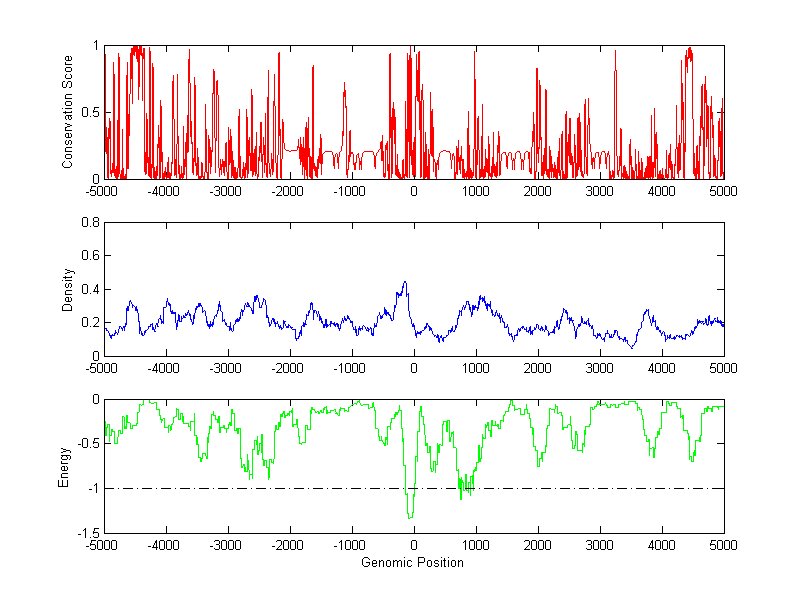Click the 0.2 tick label on Density axis
This screenshot has height=599, width=800.
pyautogui.click(x=88, y=323)
